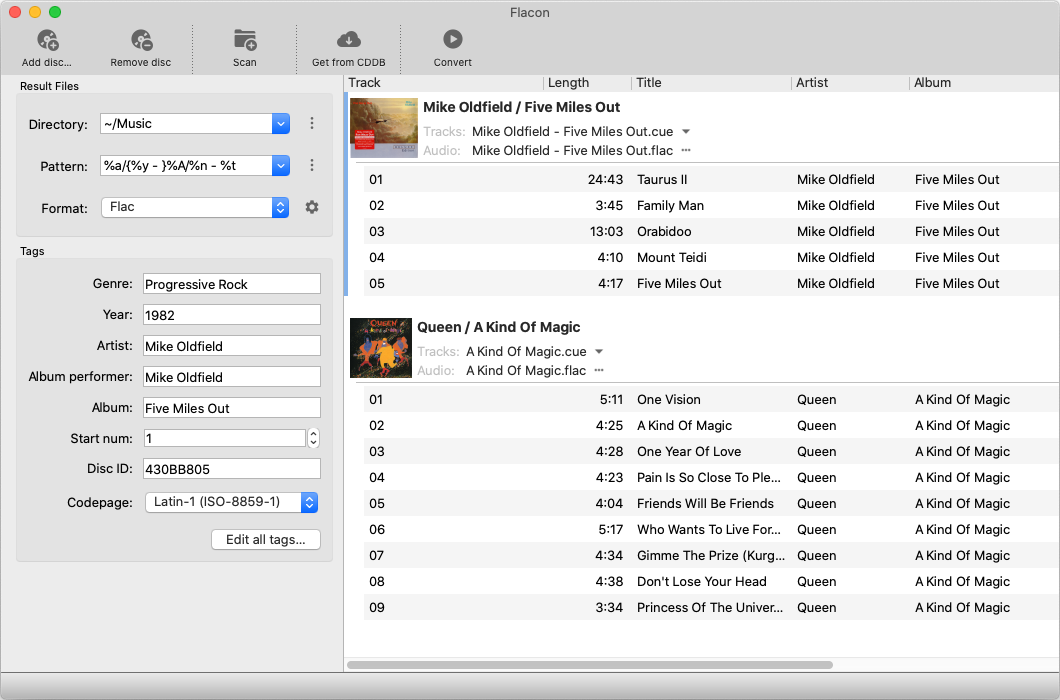The image size is (1060, 700).
Task: Click the Edit all tags button
Action: (x=265, y=540)
